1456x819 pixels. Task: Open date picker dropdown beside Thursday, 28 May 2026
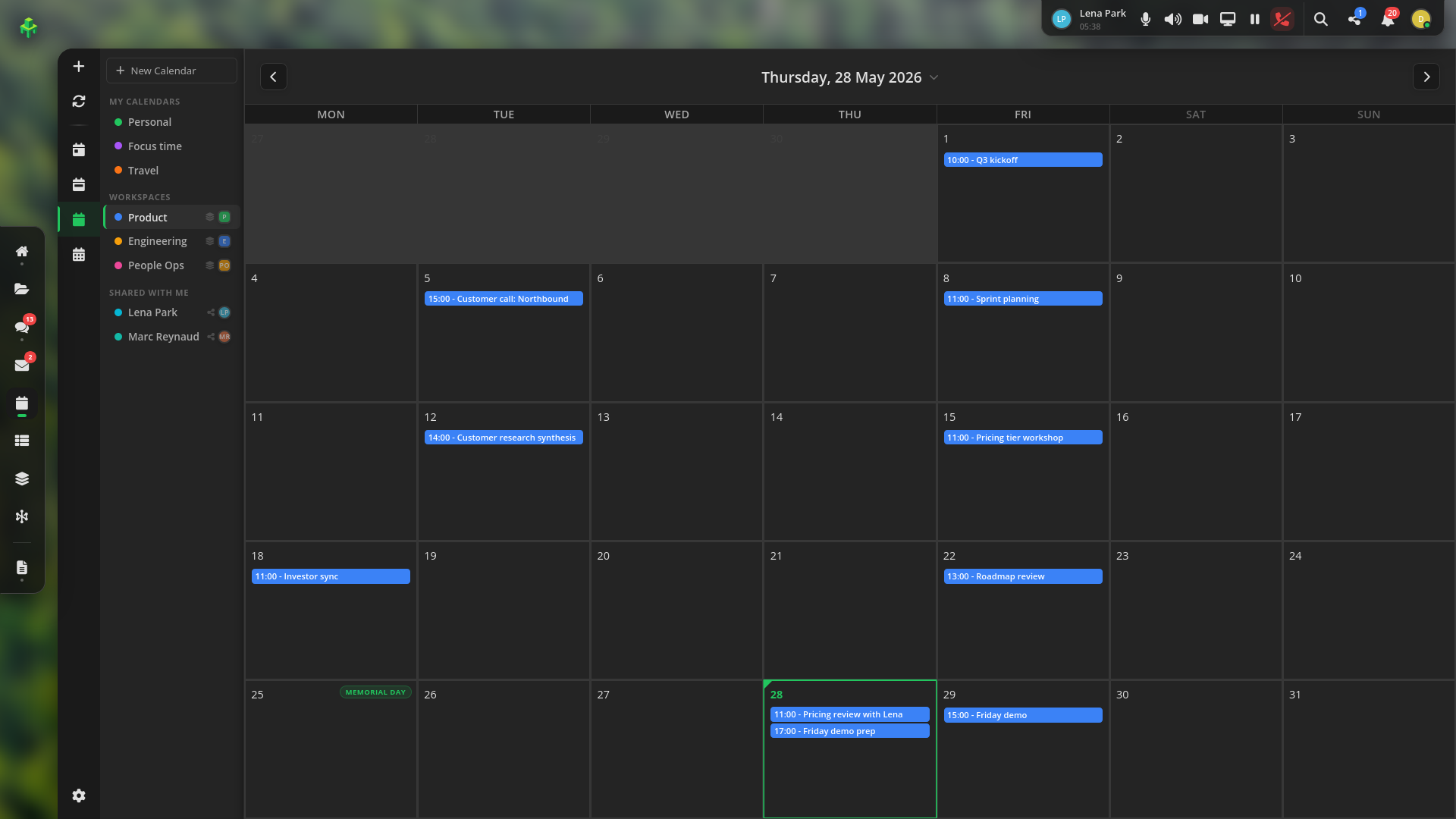click(934, 77)
